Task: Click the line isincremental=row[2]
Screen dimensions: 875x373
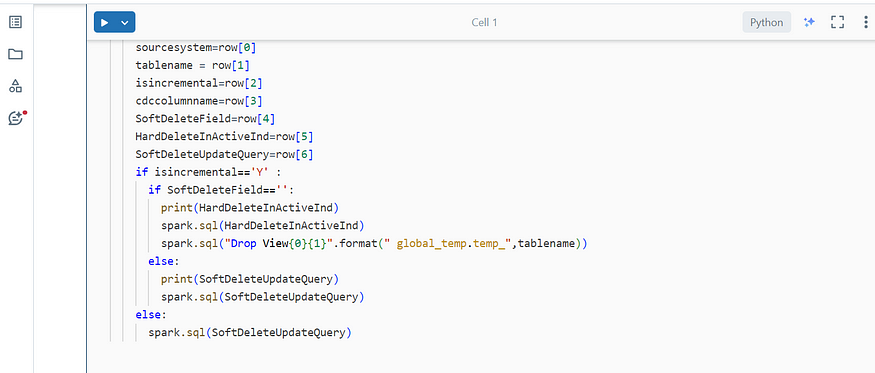Action: (x=199, y=83)
